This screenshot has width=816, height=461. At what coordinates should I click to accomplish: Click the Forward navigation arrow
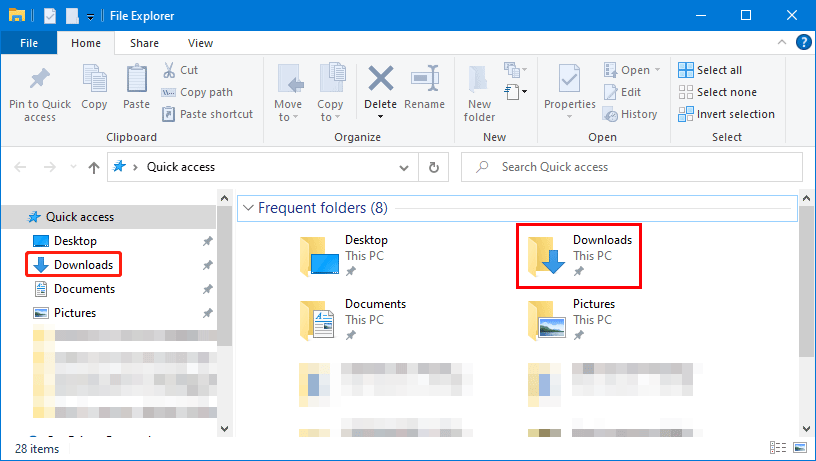point(49,167)
